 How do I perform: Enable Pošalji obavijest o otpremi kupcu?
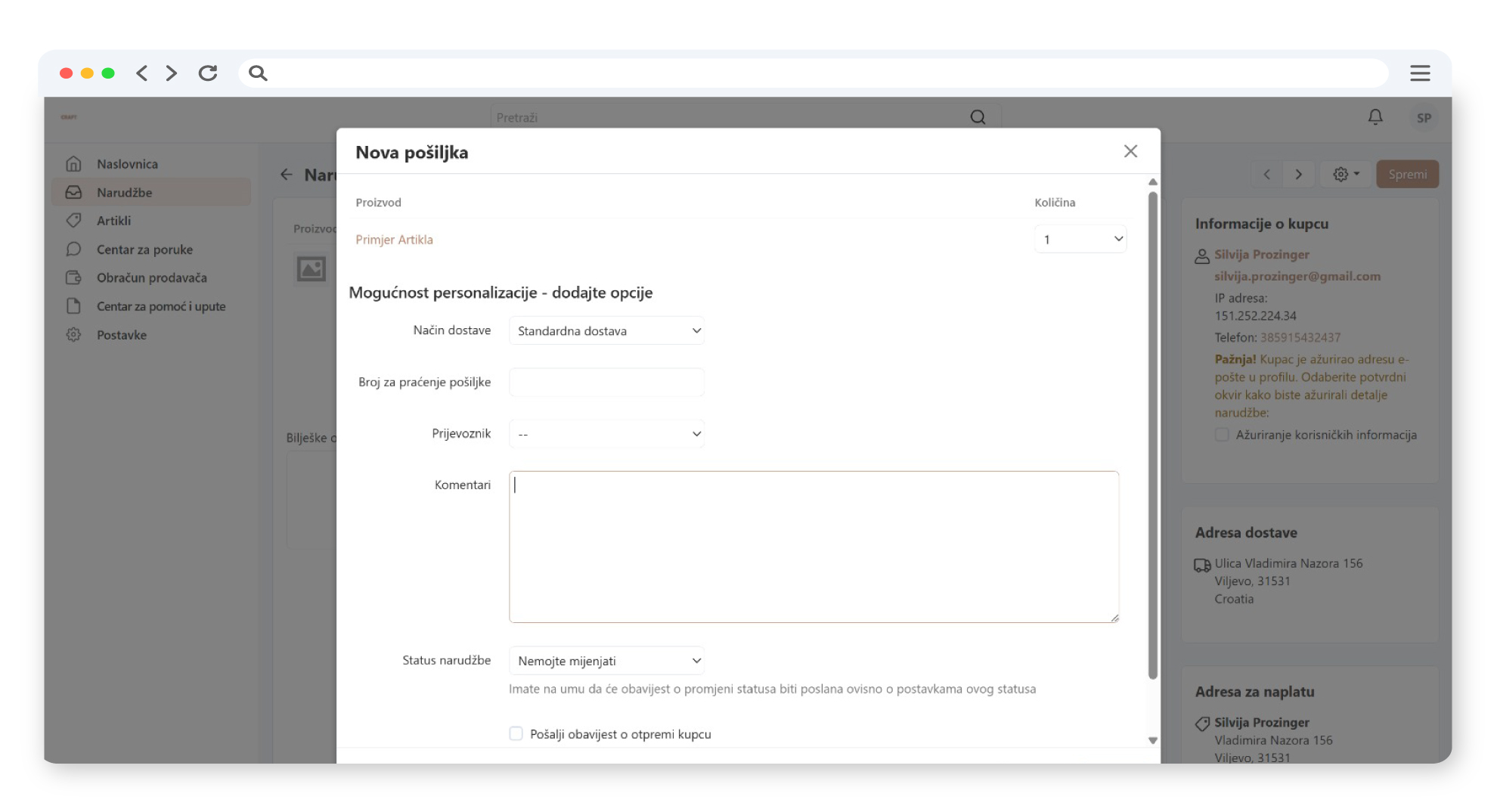516,733
